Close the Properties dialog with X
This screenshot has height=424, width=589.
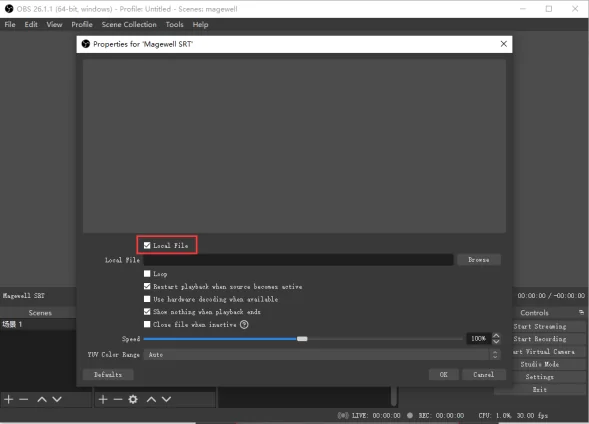504,44
